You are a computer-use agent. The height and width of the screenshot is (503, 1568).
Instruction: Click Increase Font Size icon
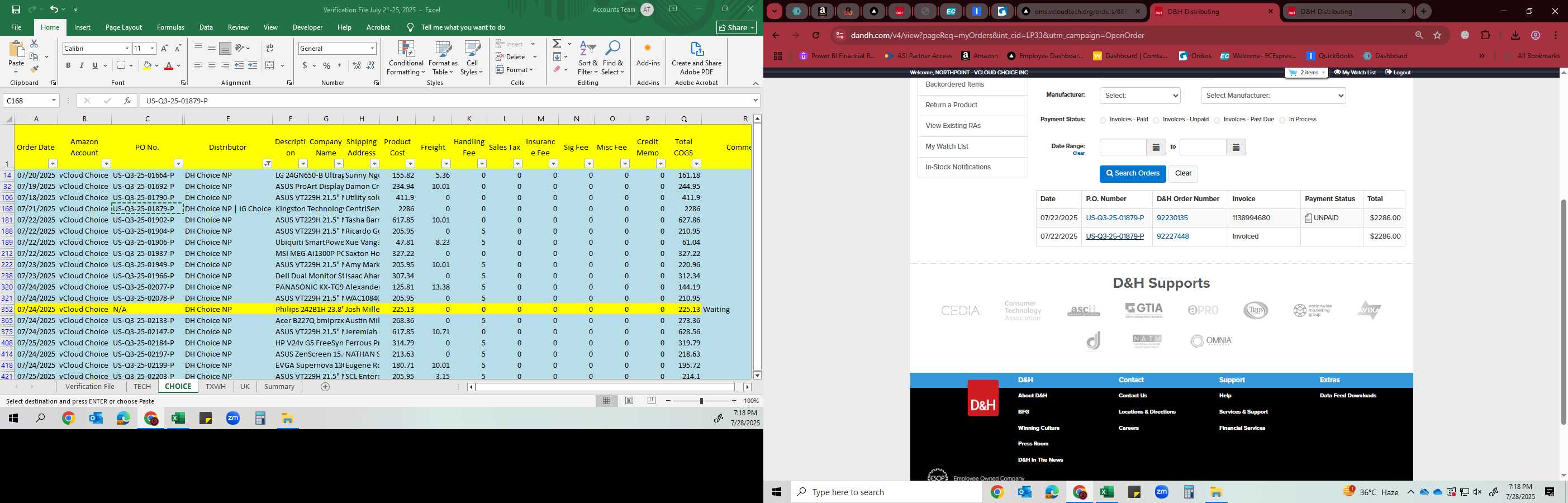click(x=164, y=48)
